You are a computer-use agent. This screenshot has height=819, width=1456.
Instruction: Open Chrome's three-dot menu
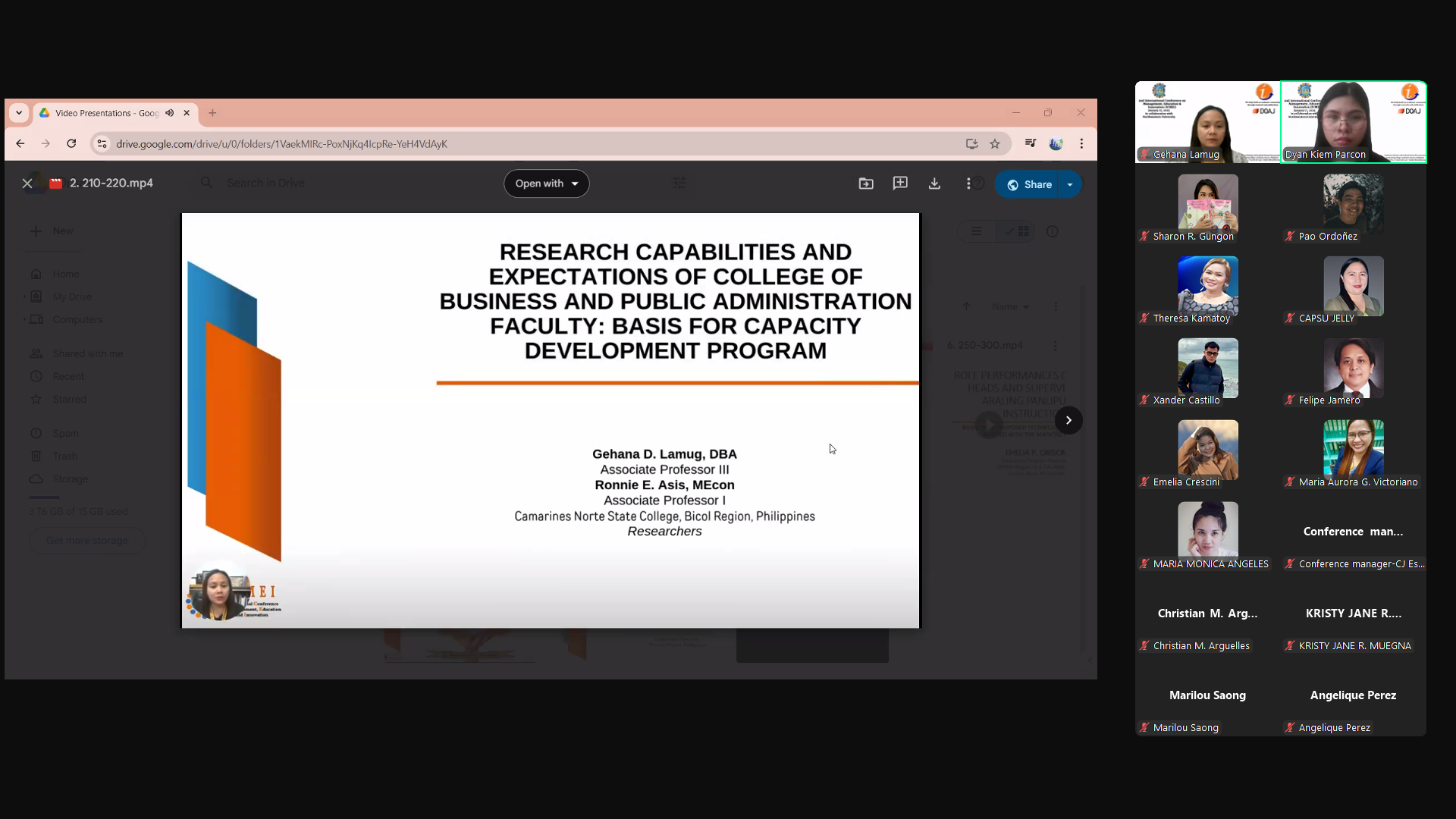pos(1081,144)
